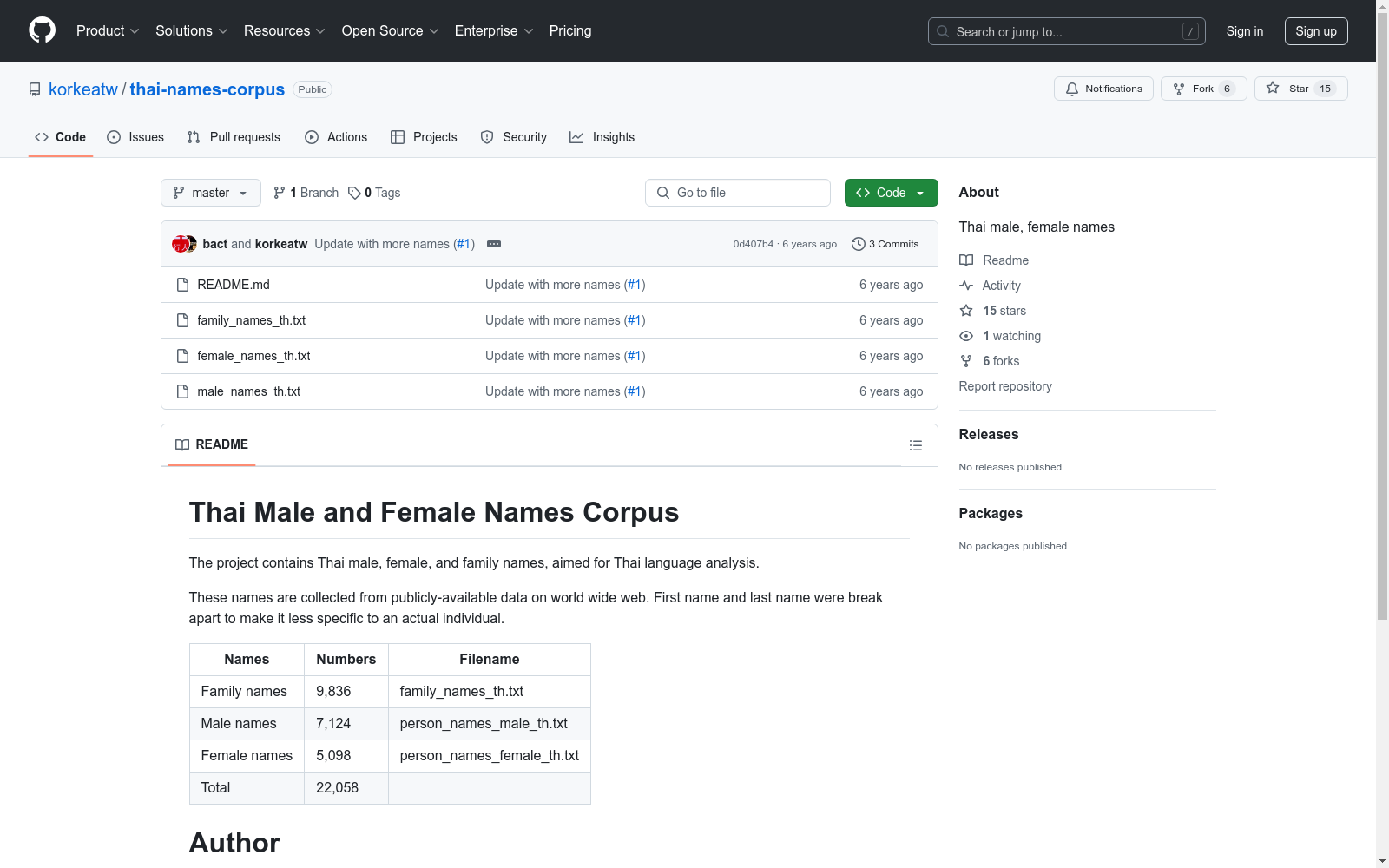The width and height of the screenshot is (1389, 868).
Task: Click the family_names_th.txt file icon
Action: pyautogui.click(x=182, y=320)
